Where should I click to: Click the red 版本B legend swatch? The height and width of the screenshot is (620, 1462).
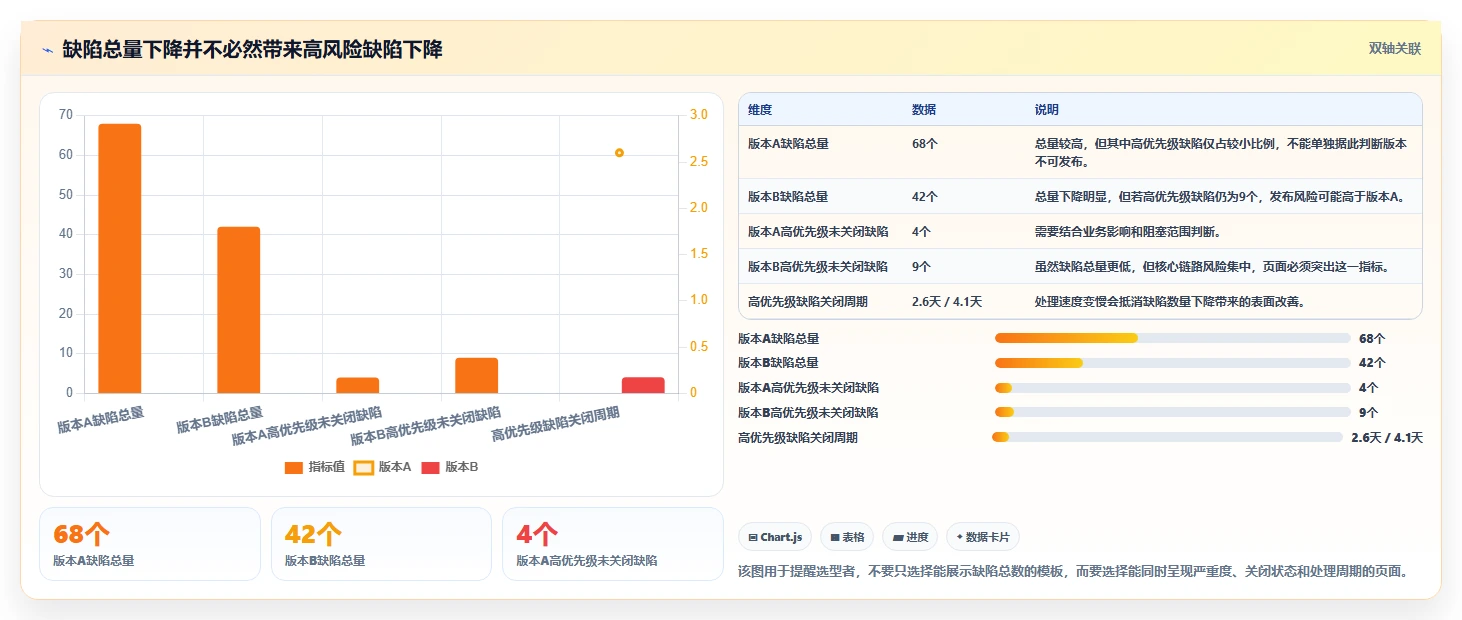[430, 467]
